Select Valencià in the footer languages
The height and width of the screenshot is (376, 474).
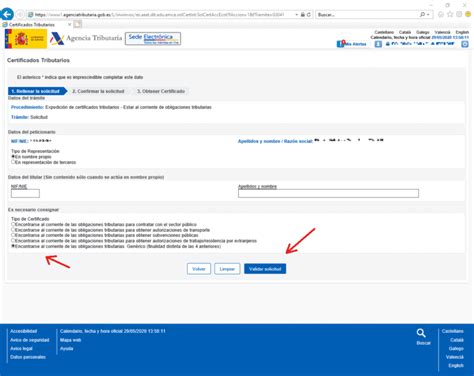pos(455,357)
